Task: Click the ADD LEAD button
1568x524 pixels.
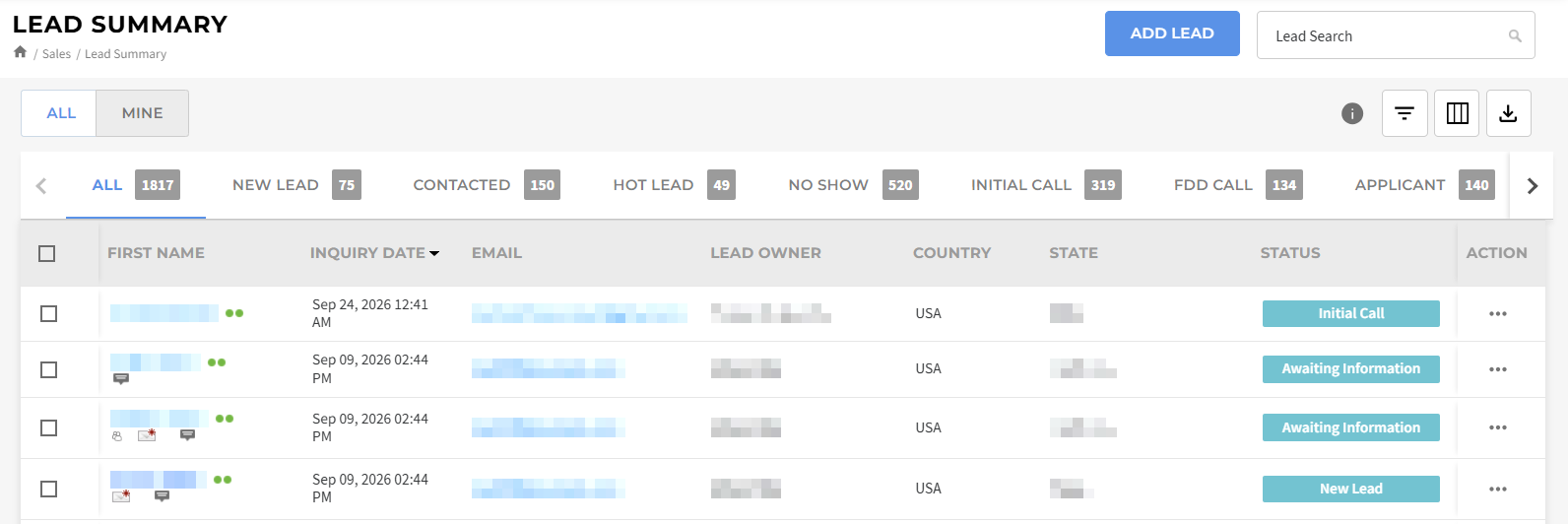Action: tap(1172, 33)
